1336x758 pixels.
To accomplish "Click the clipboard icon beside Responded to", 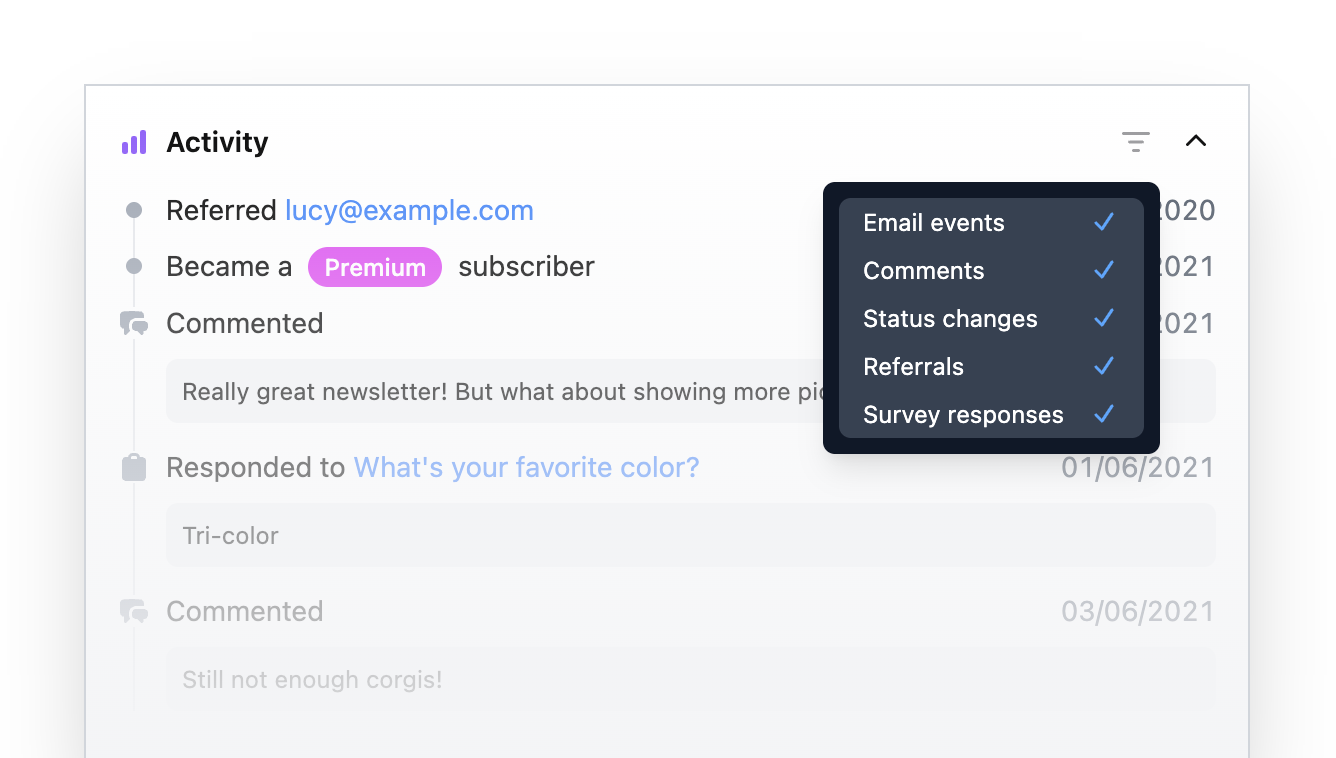I will 134,468.
